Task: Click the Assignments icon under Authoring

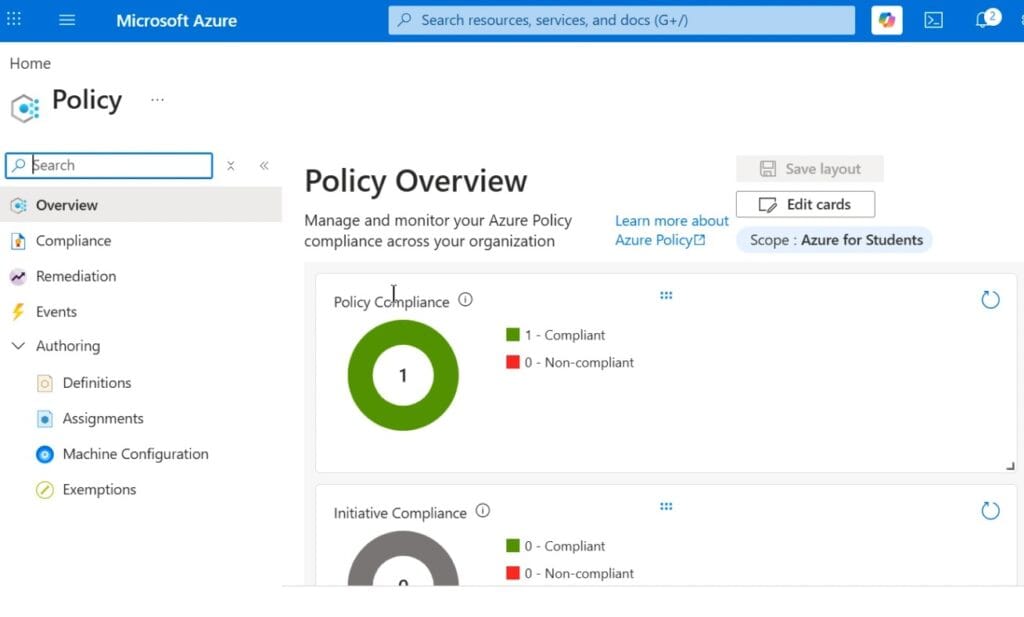Action: click(44, 419)
